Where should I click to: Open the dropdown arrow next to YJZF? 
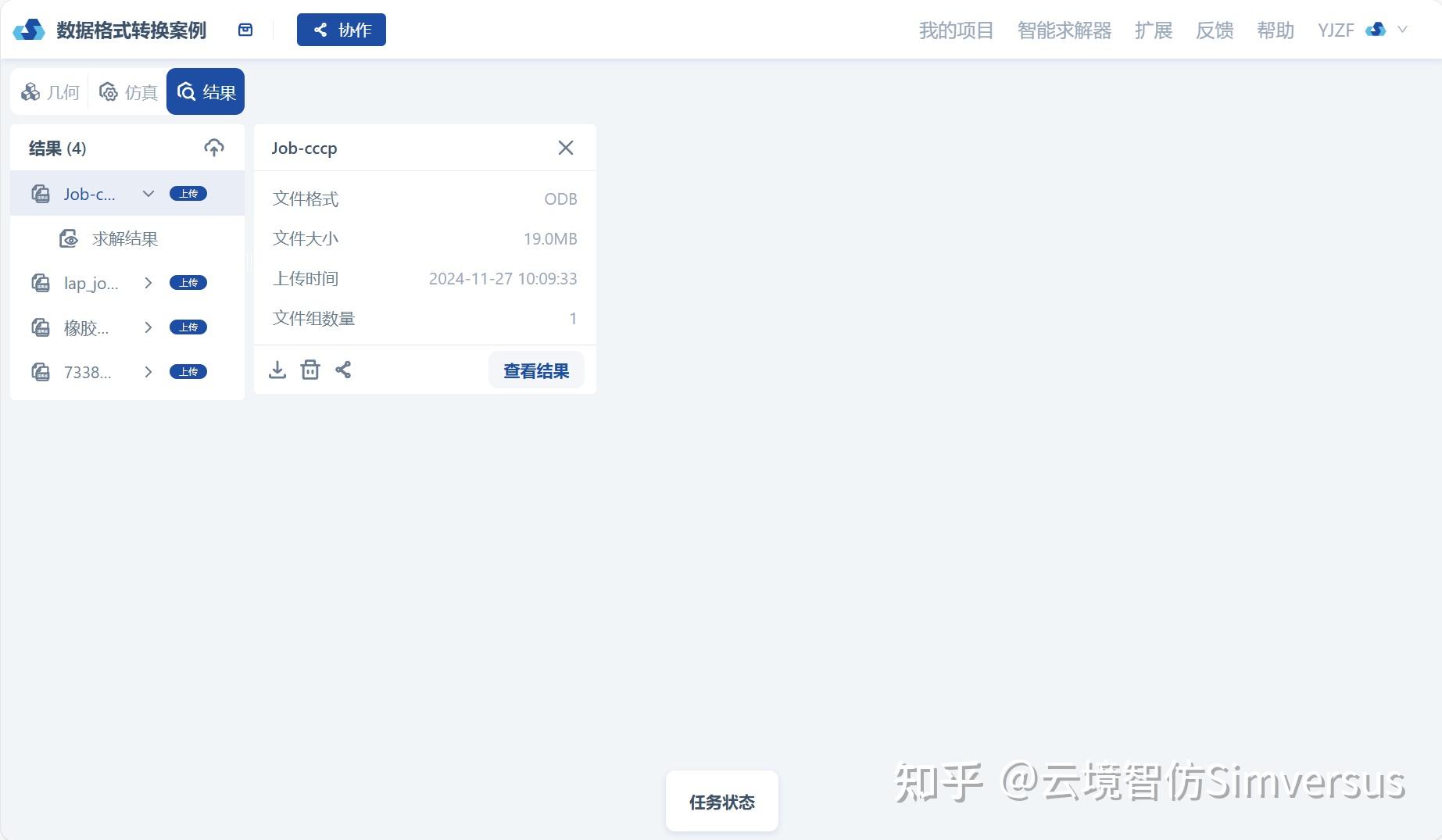1399,30
